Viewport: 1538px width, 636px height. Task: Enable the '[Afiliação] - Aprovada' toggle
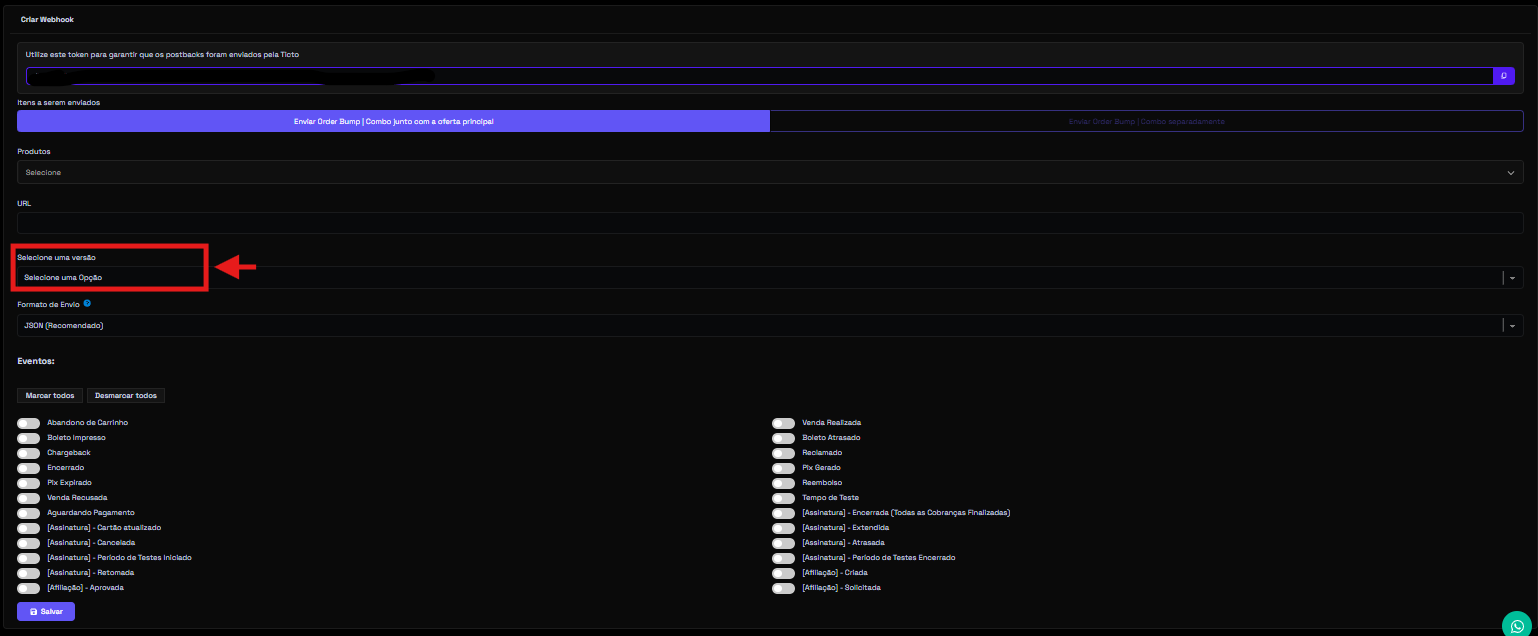(x=29, y=588)
